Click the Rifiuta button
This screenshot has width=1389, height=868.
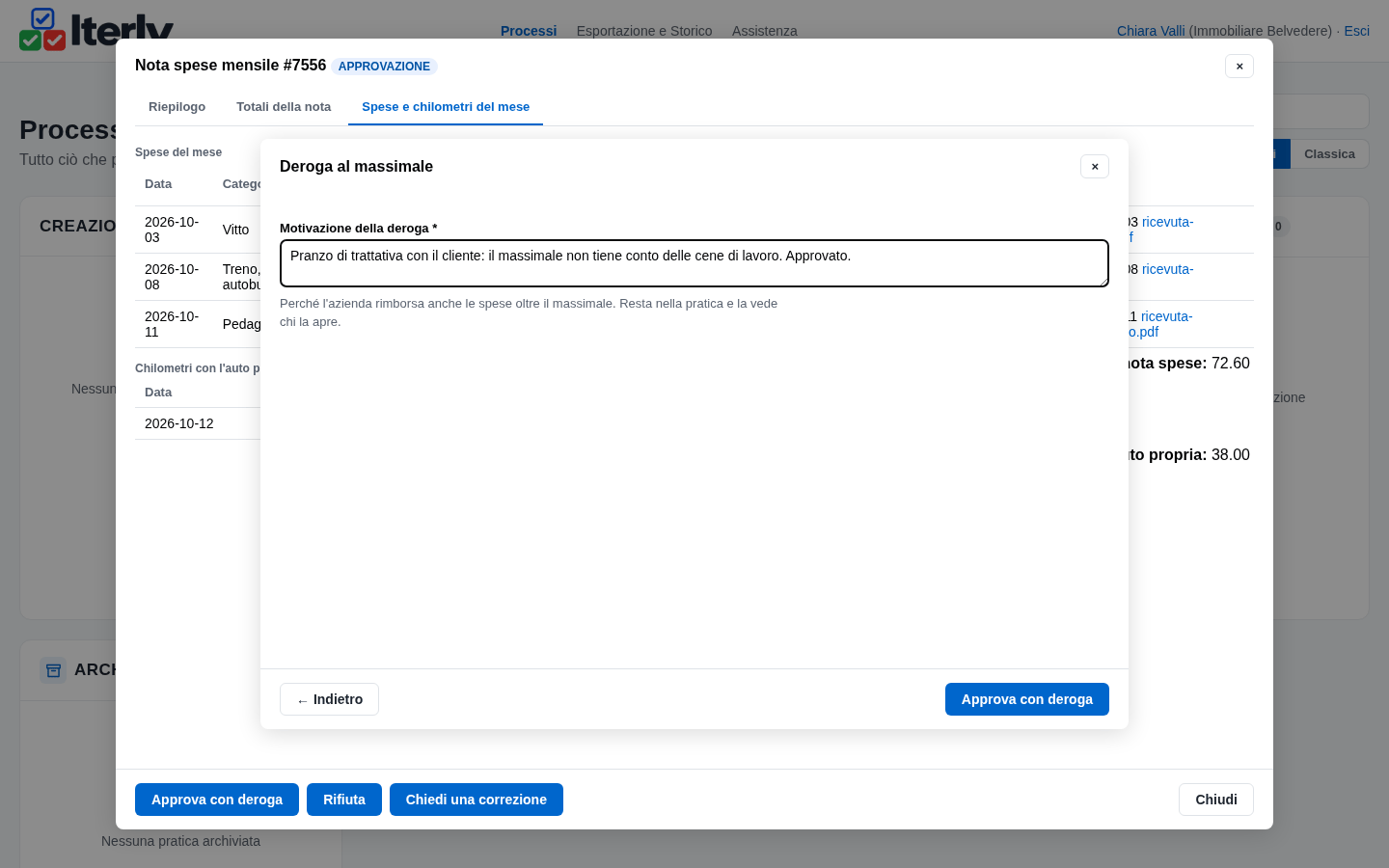click(344, 800)
